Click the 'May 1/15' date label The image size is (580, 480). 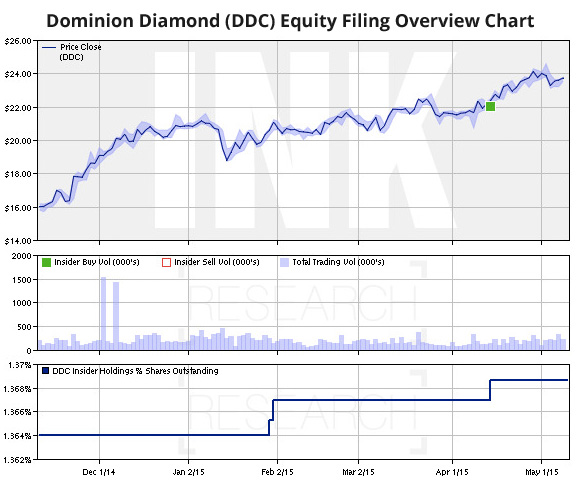[x=542, y=472]
